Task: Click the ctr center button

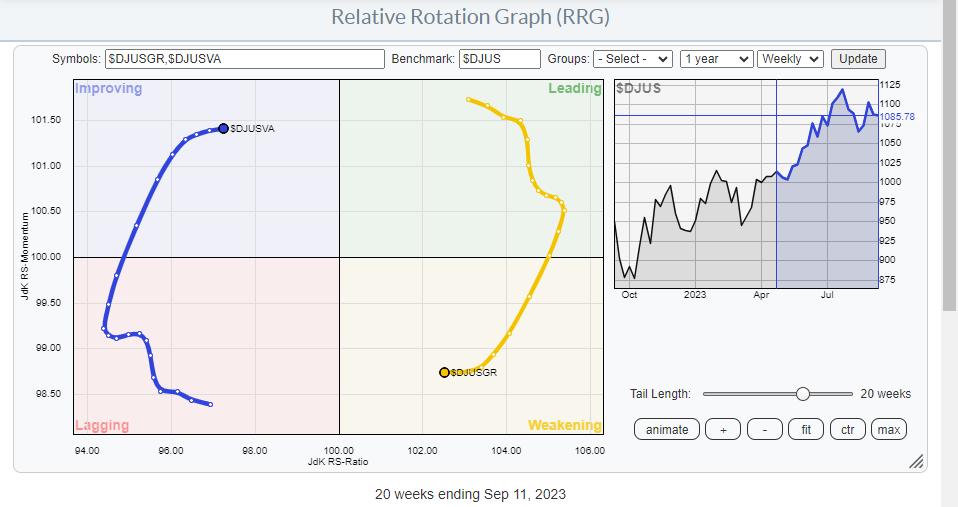Action: (x=847, y=429)
